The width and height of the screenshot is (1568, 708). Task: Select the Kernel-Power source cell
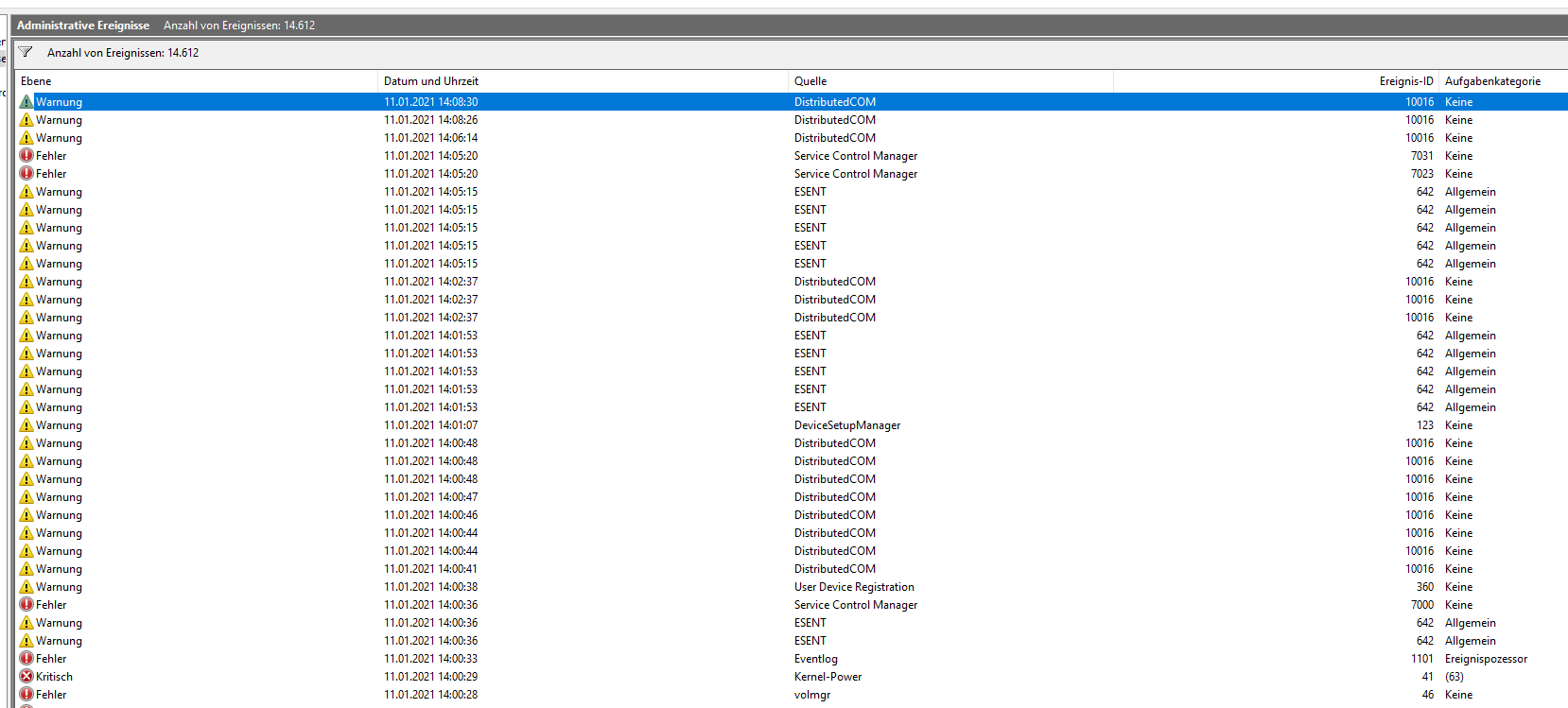coord(828,676)
